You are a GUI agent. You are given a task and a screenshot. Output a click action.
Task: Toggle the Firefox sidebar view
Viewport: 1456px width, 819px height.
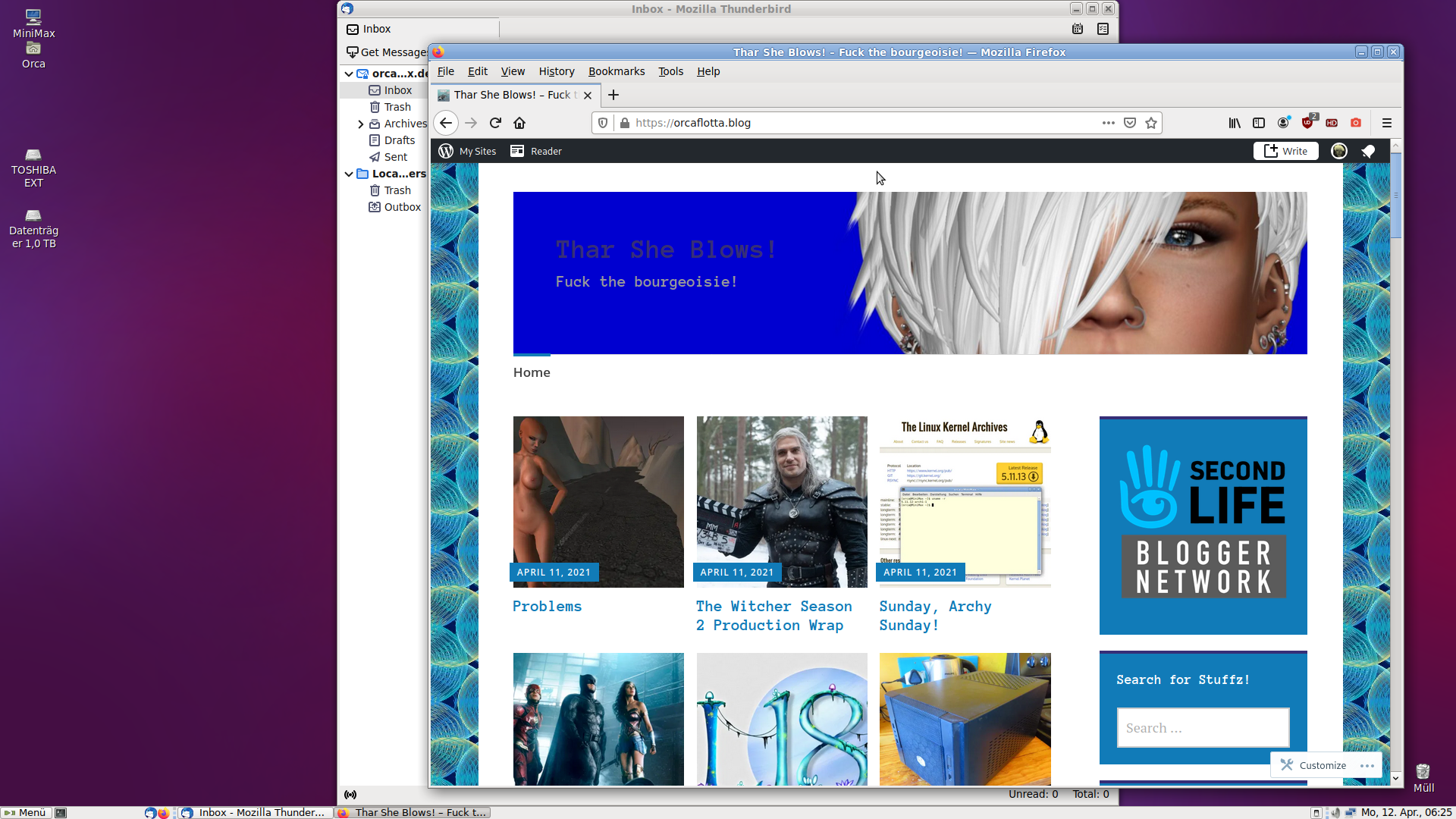coord(1259,123)
